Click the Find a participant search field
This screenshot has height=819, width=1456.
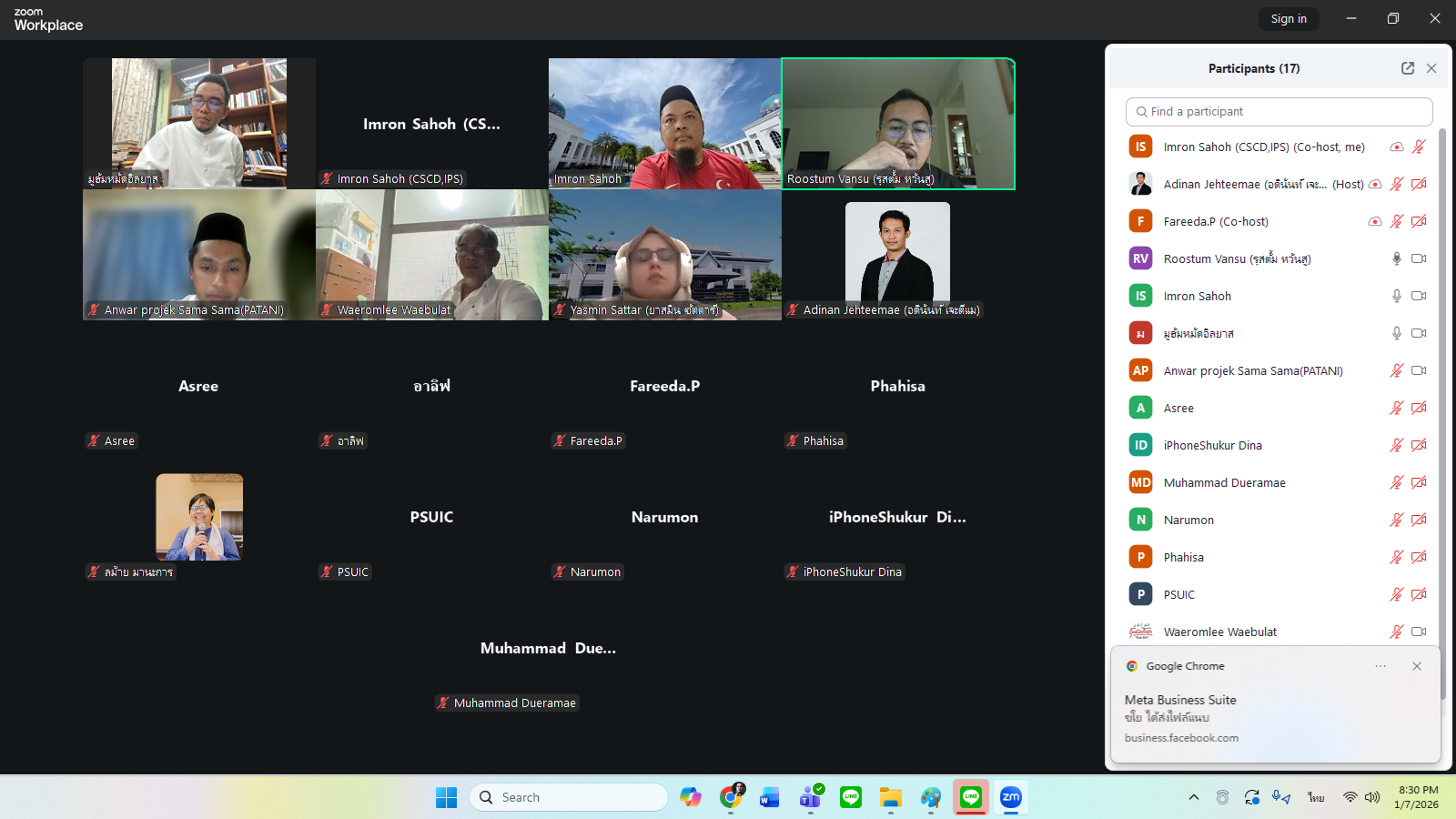[x=1279, y=111]
